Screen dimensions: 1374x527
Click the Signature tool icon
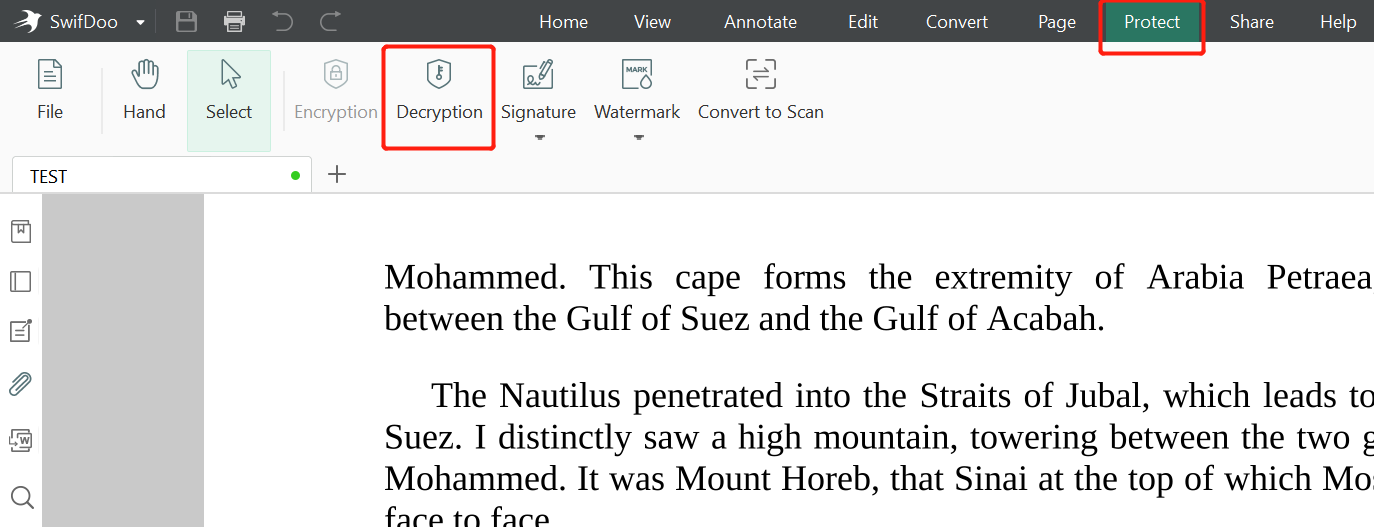pos(538,74)
